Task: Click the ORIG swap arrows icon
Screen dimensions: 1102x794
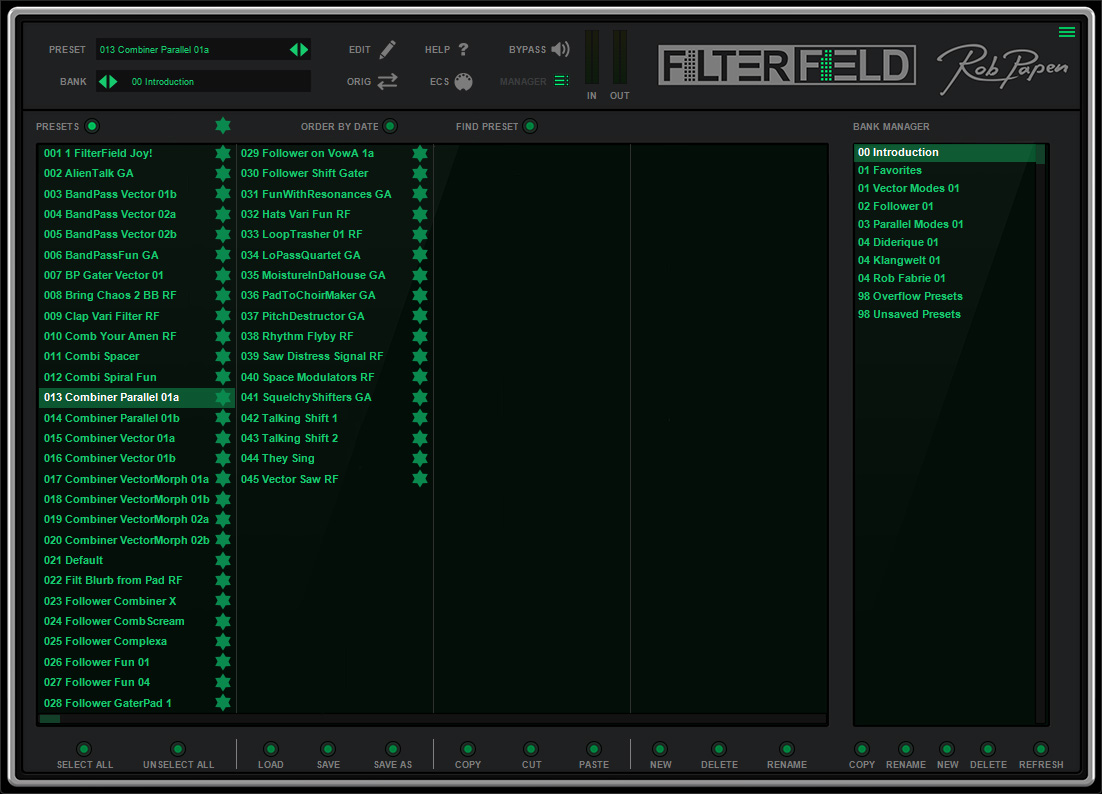Action: [x=387, y=82]
